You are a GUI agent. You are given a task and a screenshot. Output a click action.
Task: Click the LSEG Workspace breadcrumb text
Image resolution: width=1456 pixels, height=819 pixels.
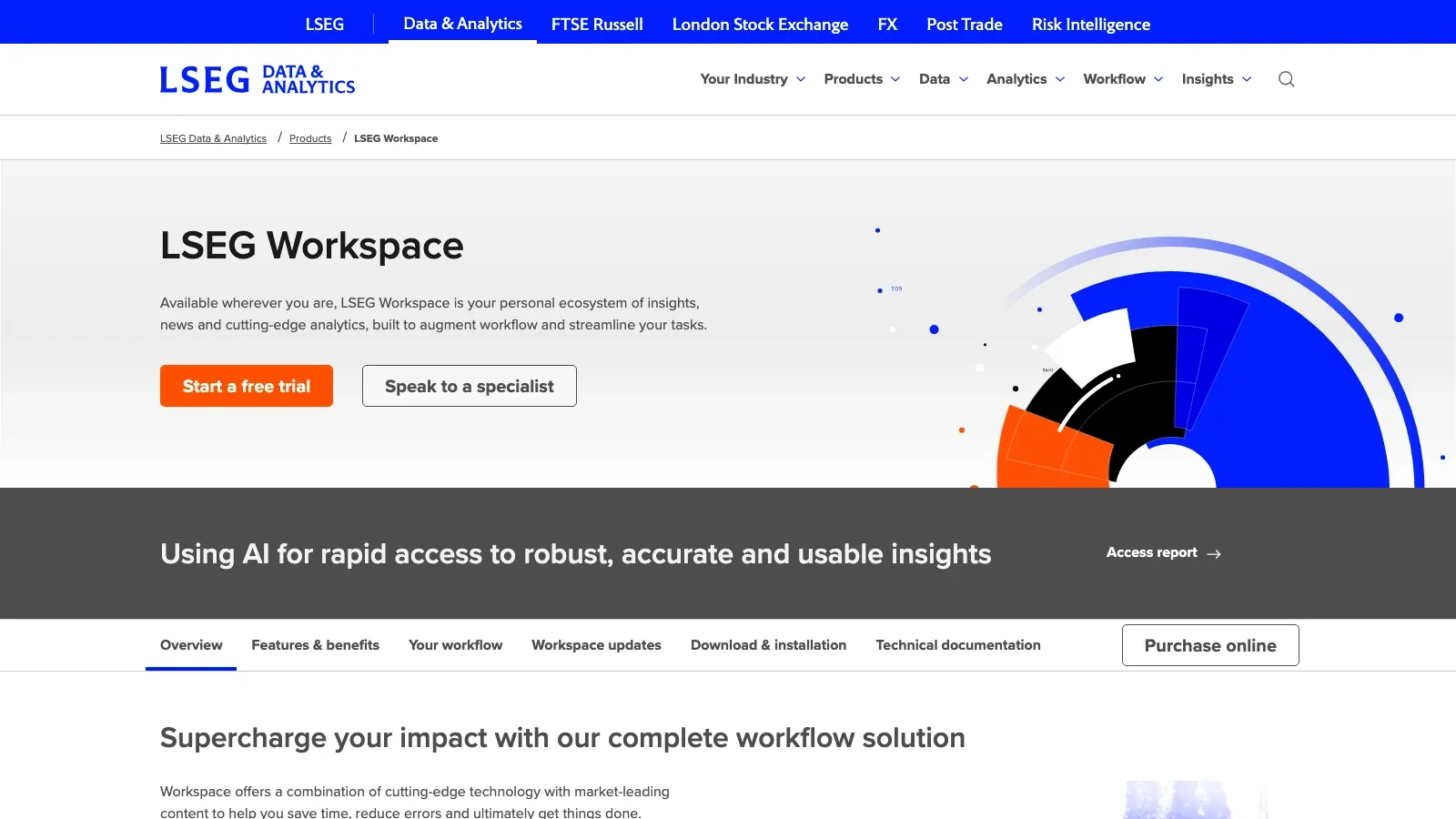click(396, 138)
